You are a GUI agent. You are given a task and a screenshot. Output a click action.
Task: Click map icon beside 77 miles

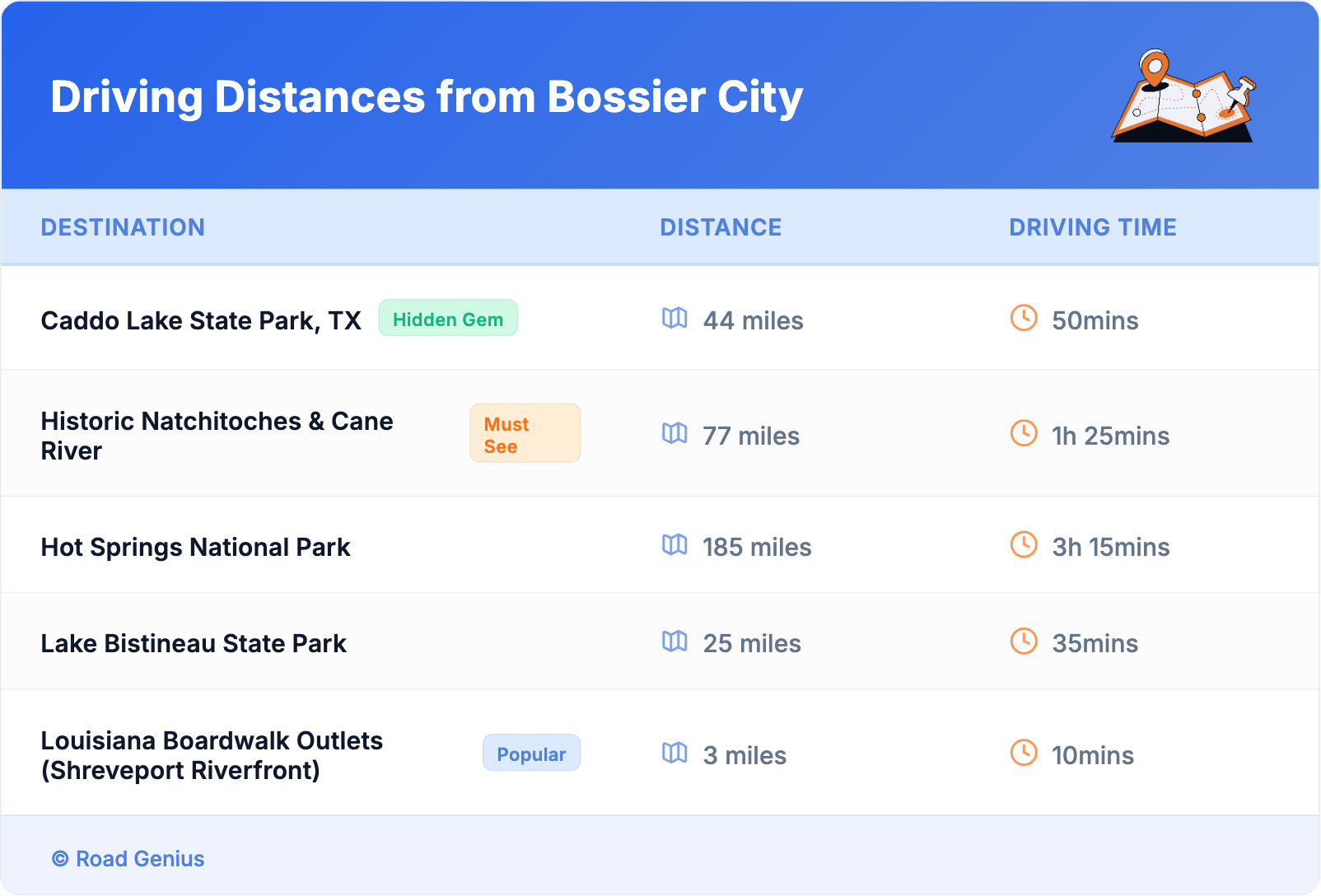point(675,433)
